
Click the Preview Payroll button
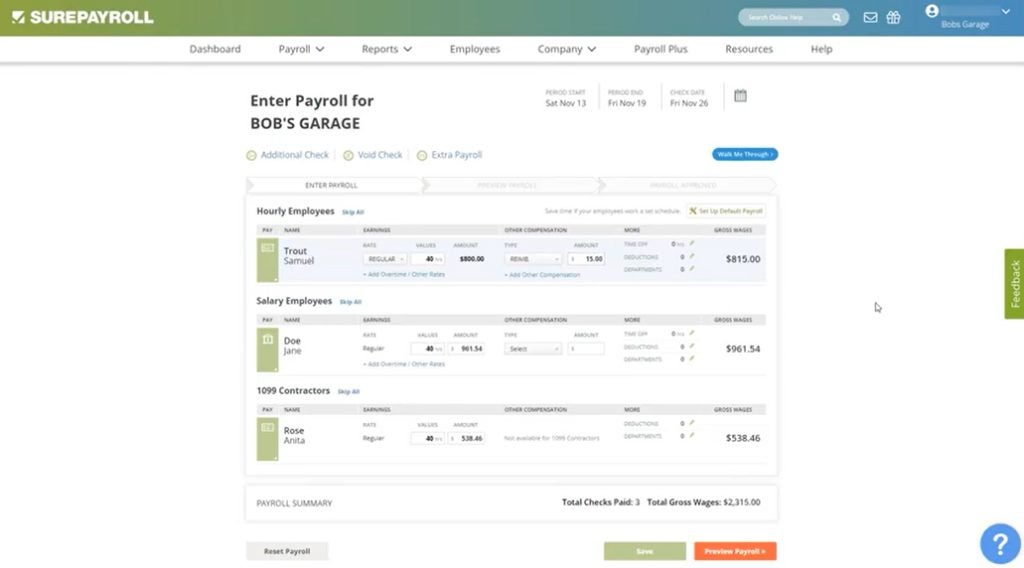point(735,551)
